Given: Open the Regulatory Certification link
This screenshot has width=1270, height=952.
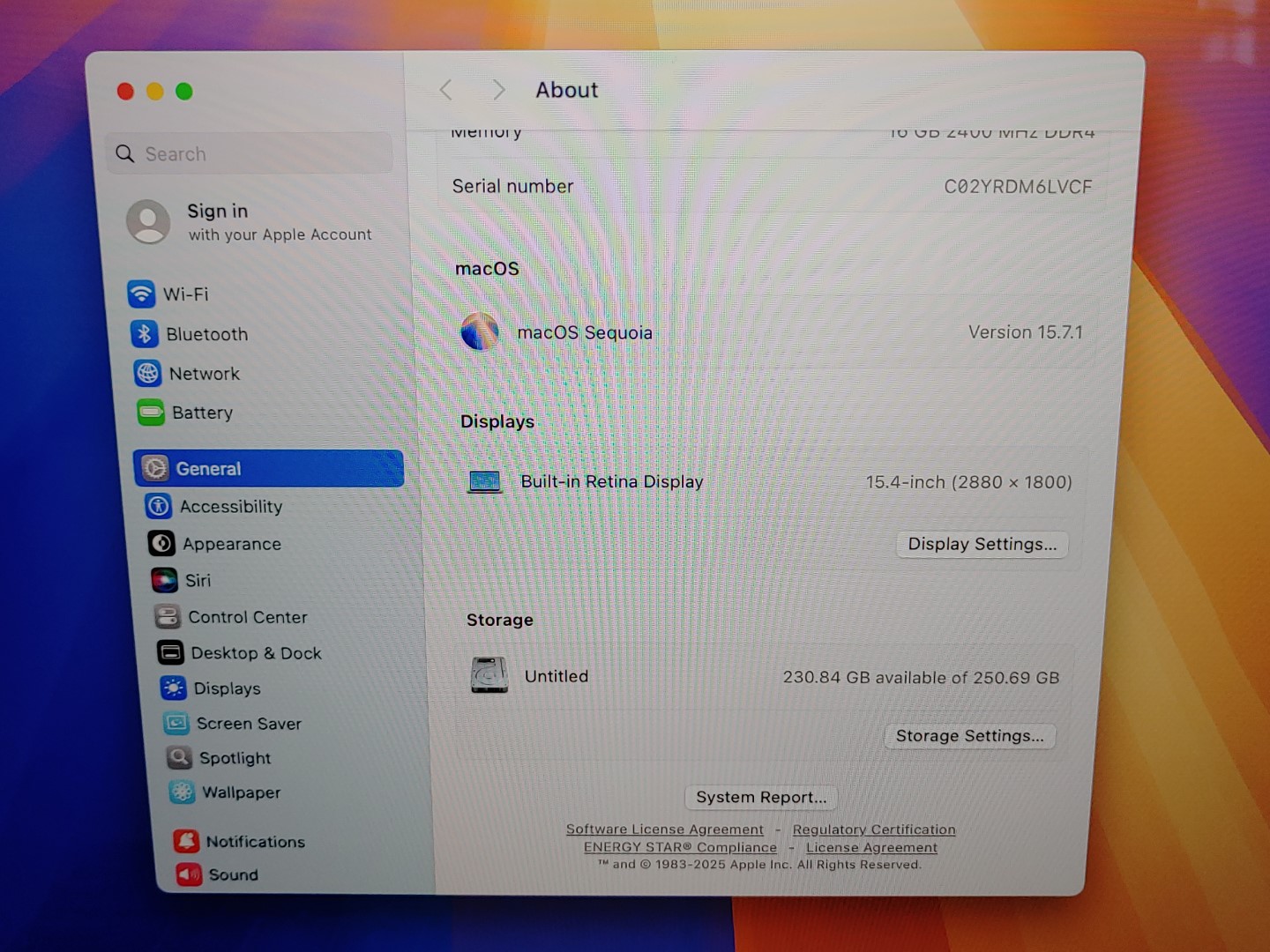Looking at the screenshot, I should pos(873,829).
